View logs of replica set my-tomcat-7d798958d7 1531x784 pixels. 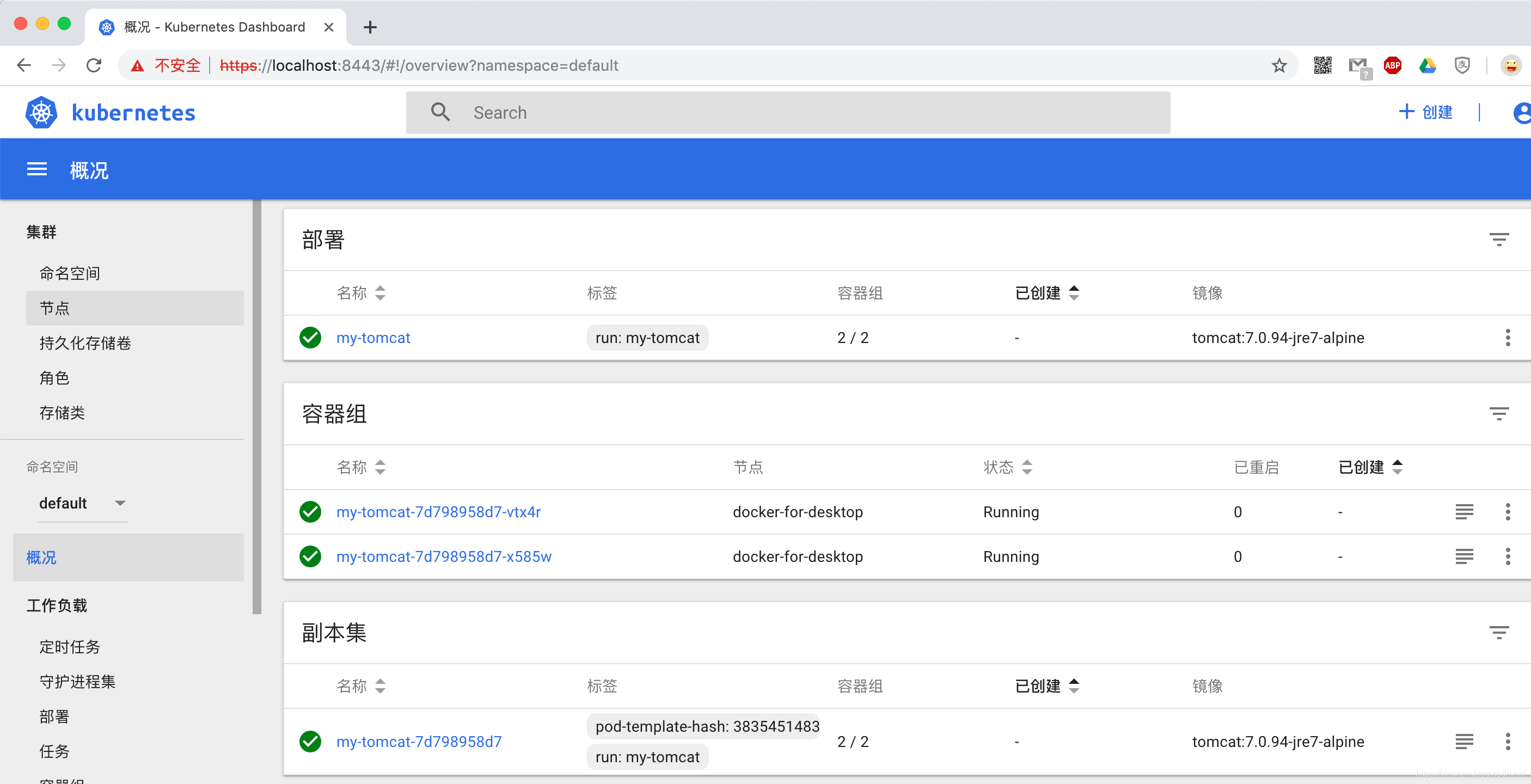(x=1464, y=741)
